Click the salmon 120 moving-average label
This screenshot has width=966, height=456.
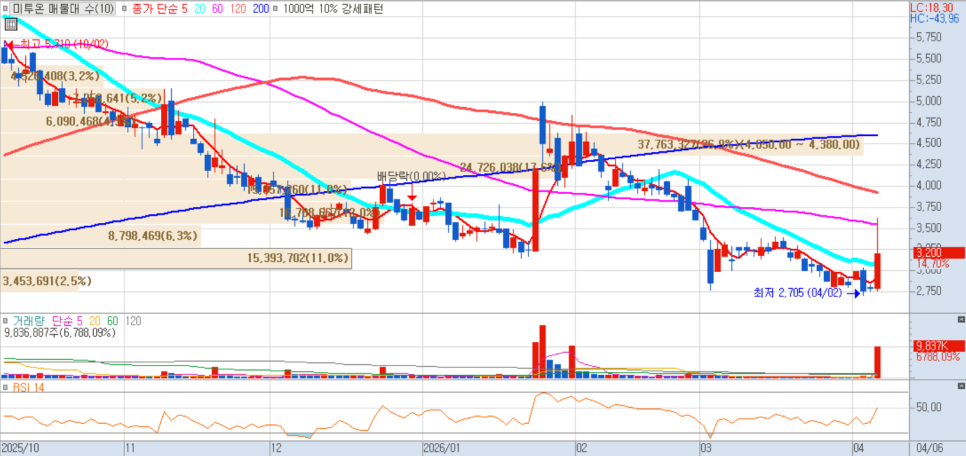coord(240,9)
